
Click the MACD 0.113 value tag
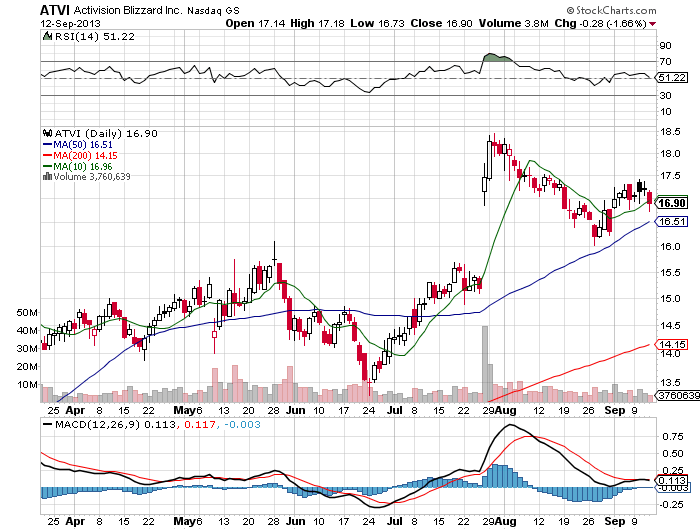(671, 480)
